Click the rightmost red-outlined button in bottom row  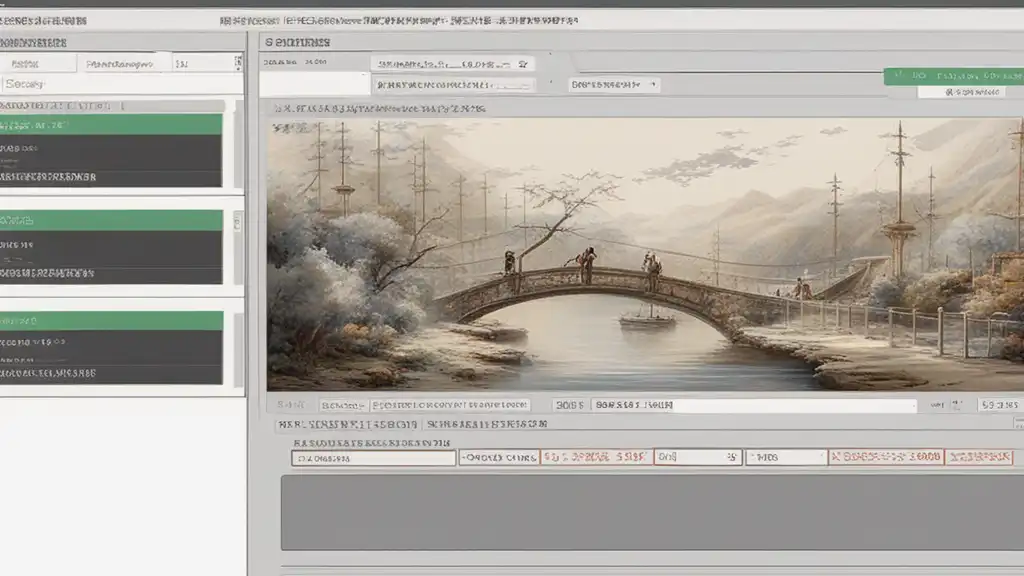(x=981, y=458)
